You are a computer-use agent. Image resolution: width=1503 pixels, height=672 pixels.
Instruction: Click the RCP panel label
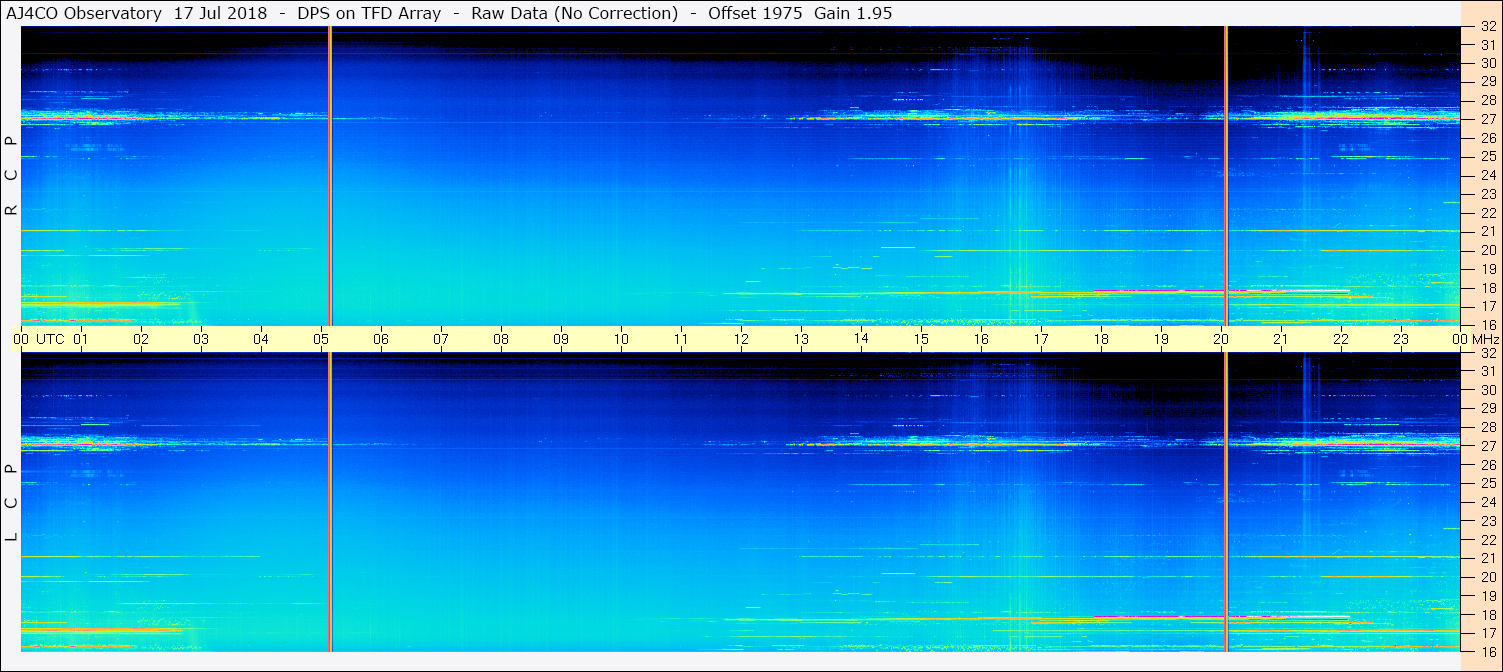point(11,176)
